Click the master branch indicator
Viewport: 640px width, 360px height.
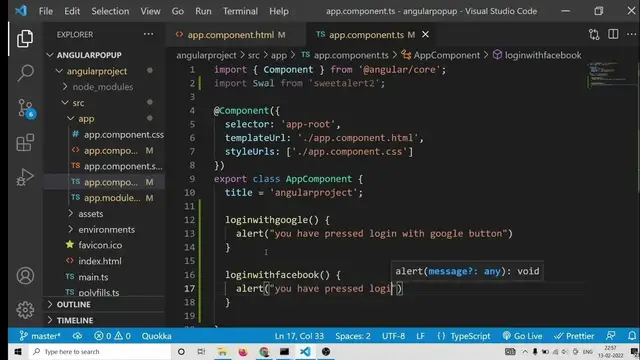point(40,336)
